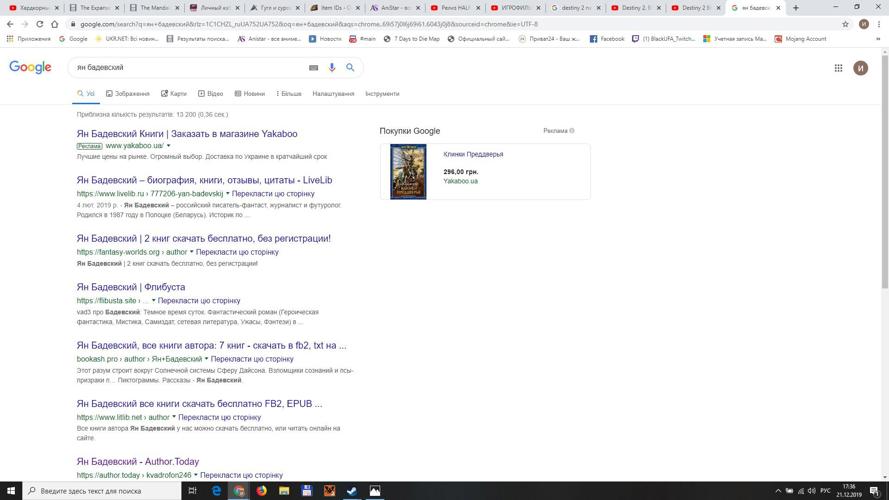The image size is (889, 500).
Task: Expand dropdown arrow next to livelib.ru URL
Action: tap(228, 194)
